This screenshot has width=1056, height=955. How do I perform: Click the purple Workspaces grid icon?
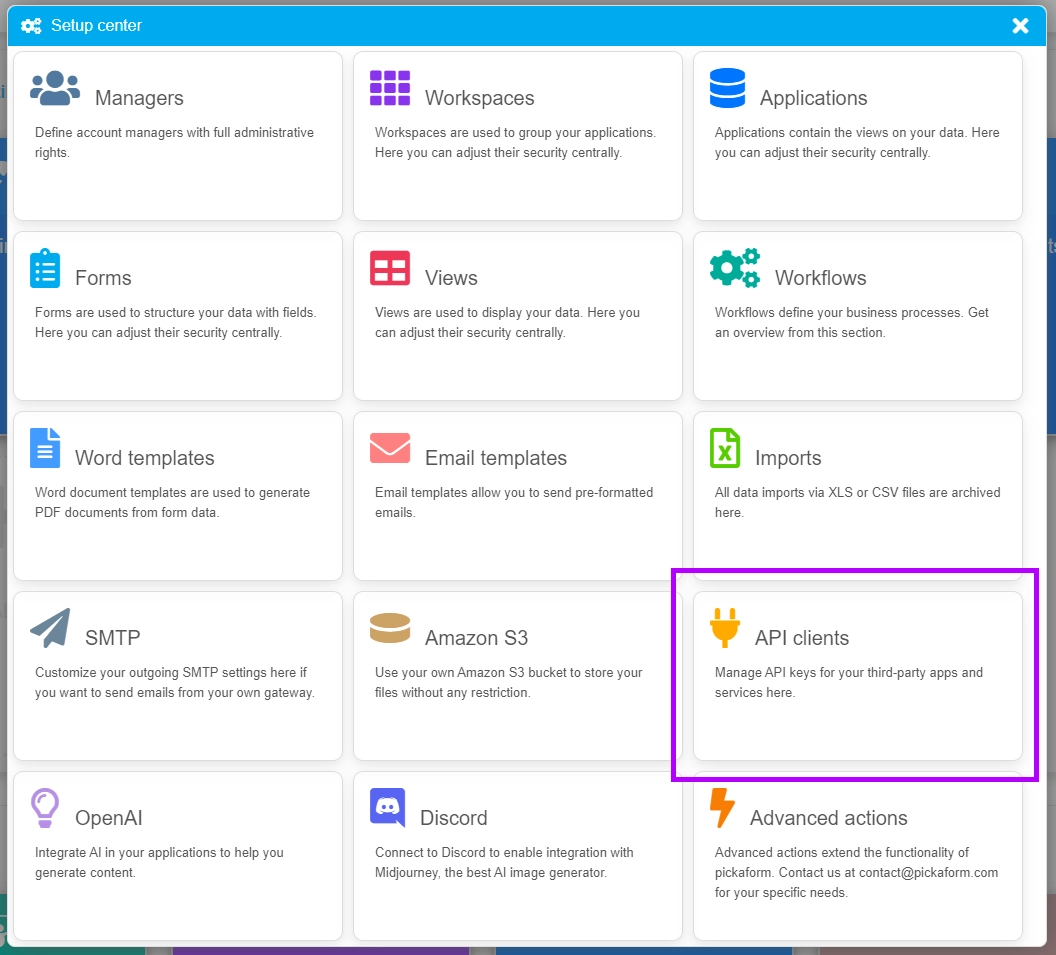point(390,89)
